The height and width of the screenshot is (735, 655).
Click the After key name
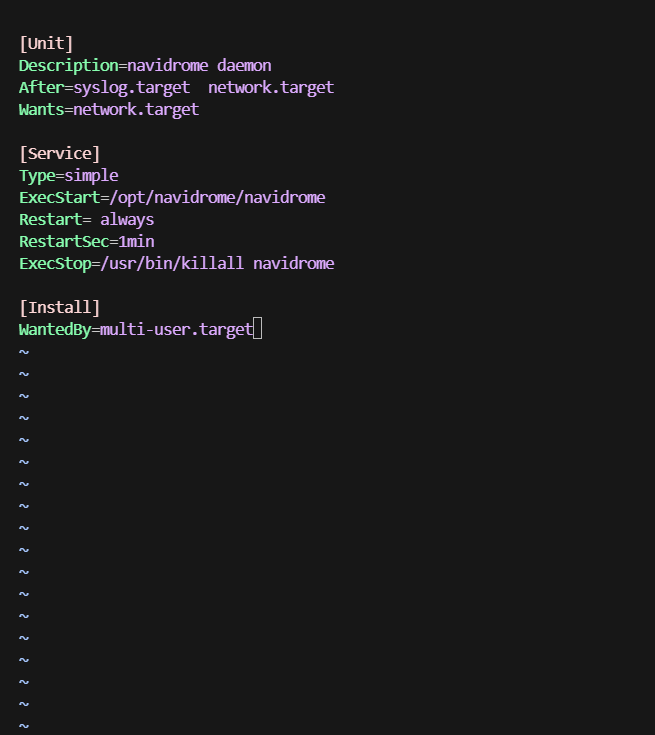(x=41, y=87)
